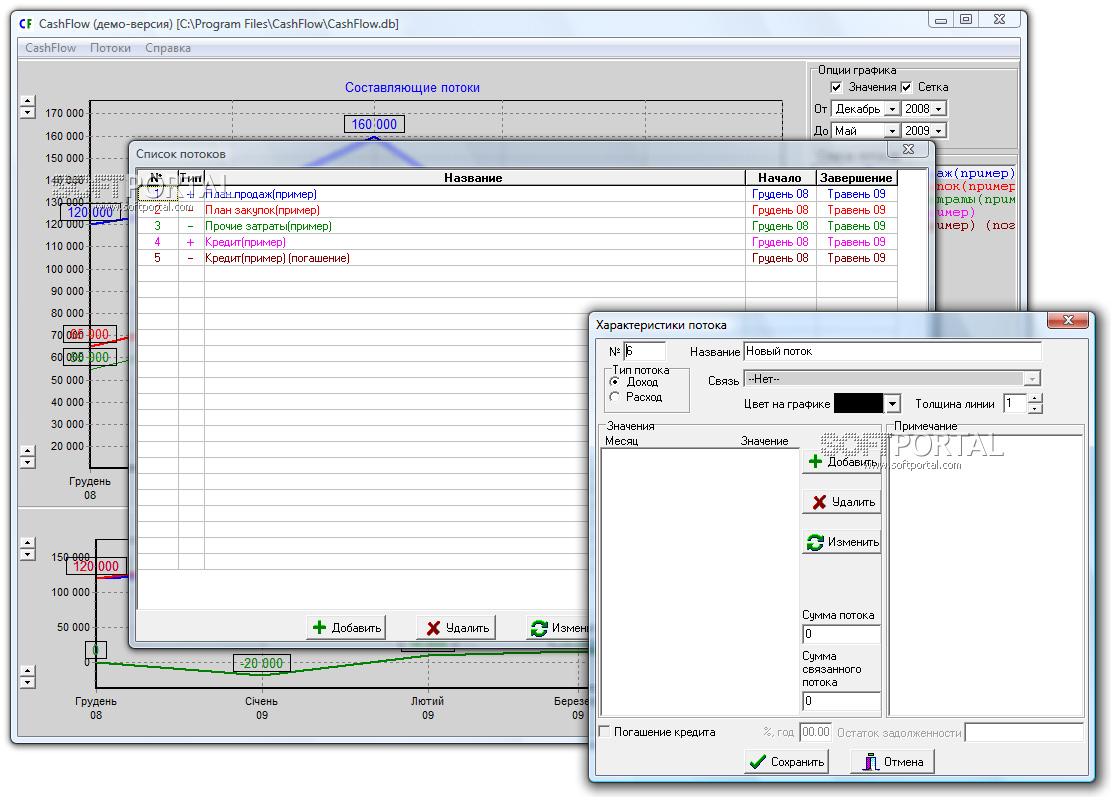Click Удалить in Список потоков window

(456, 628)
